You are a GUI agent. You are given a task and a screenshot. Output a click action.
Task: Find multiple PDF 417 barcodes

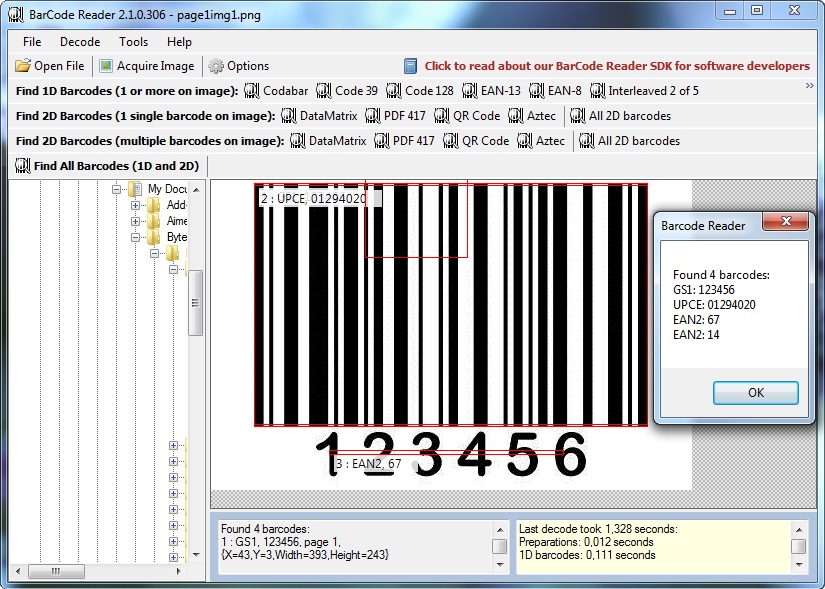tap(404, 141)
